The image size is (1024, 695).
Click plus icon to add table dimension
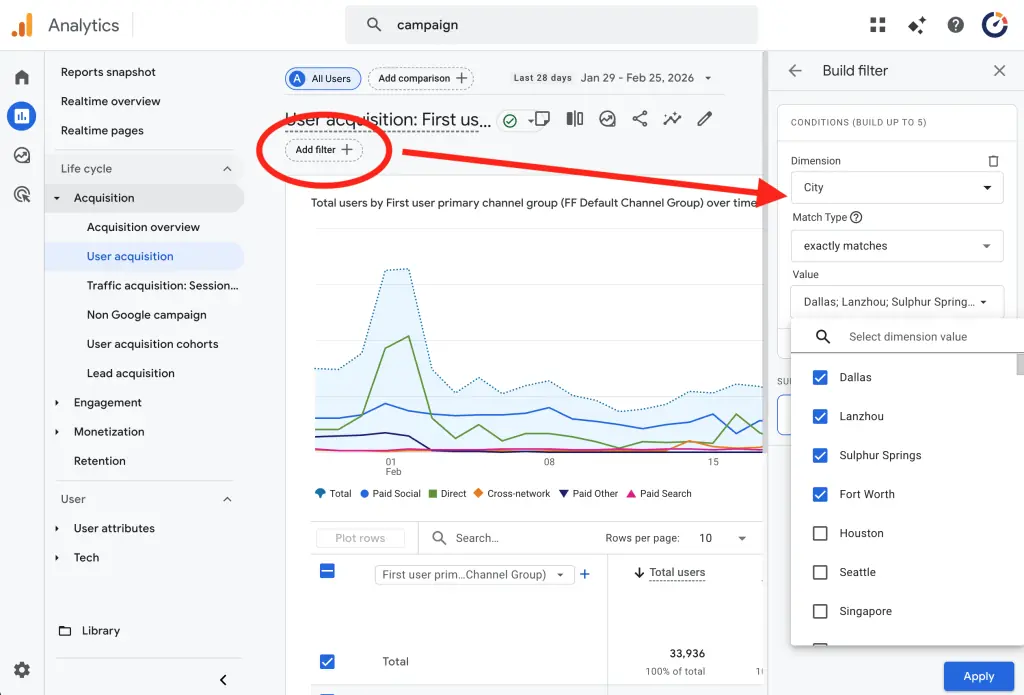point(585,574)
